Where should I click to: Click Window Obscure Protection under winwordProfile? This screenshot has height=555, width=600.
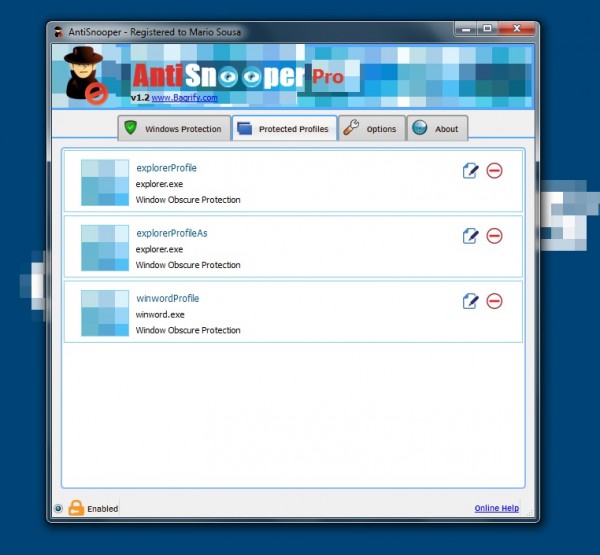point(188,330)
